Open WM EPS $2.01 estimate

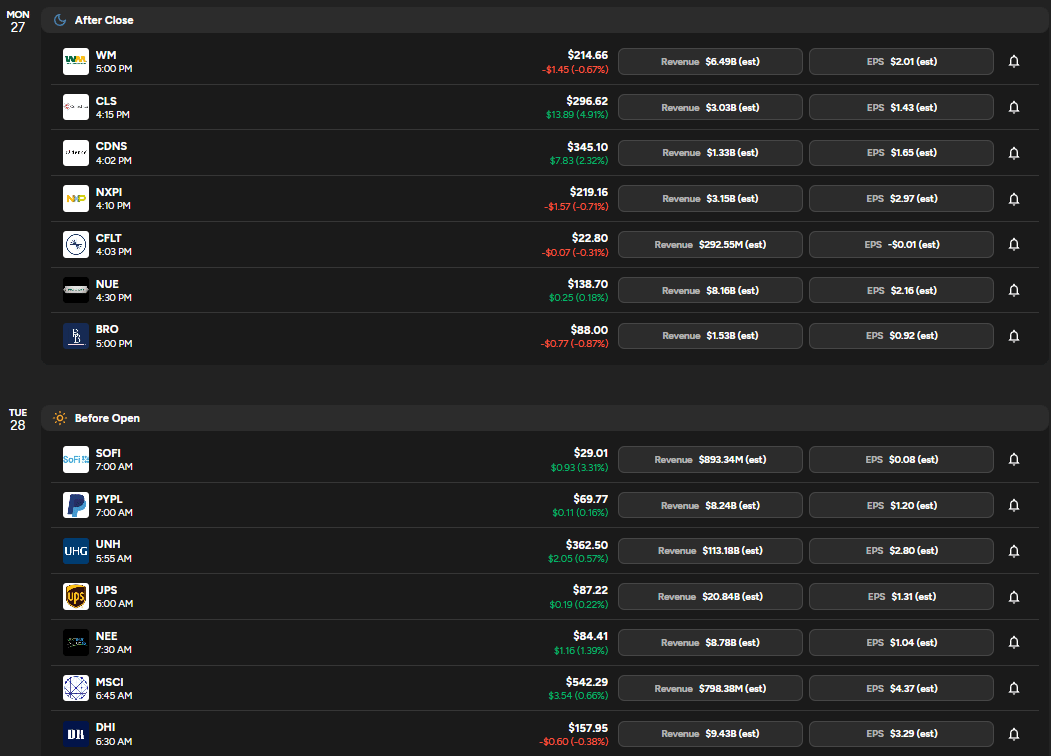[901, 62]
